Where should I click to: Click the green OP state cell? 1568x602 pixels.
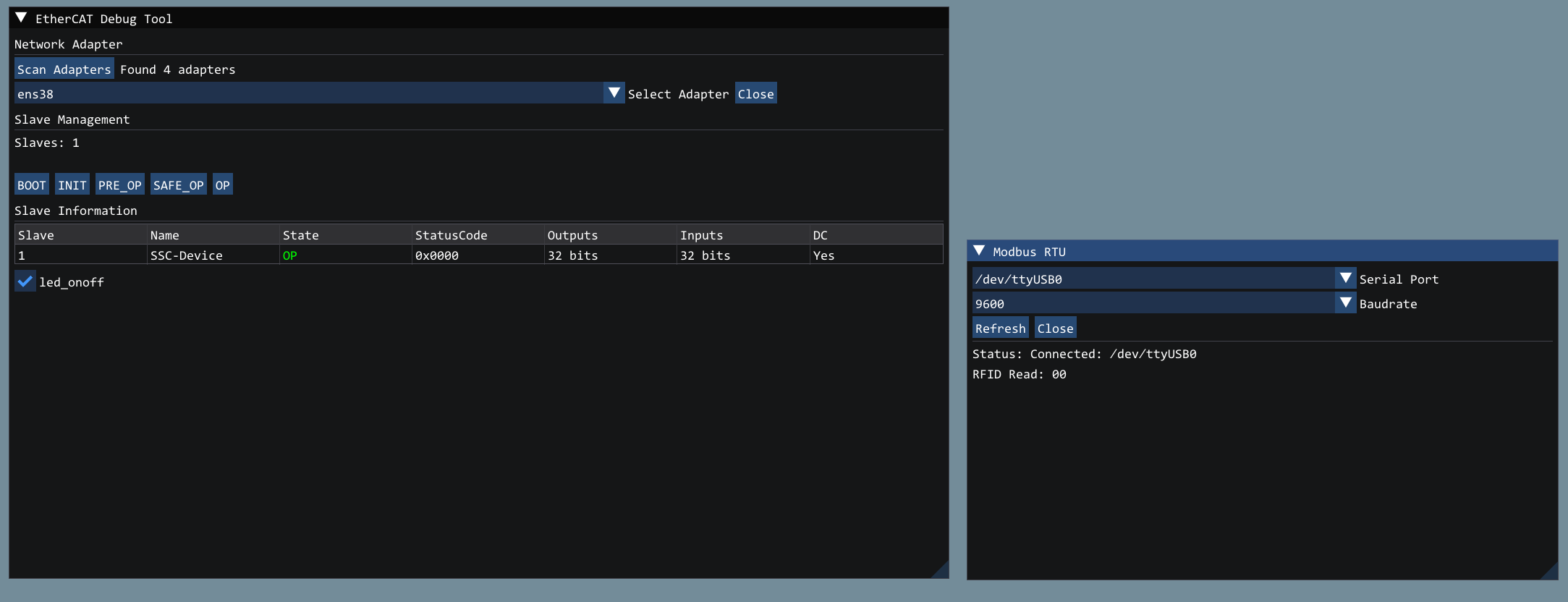(346, 255)
